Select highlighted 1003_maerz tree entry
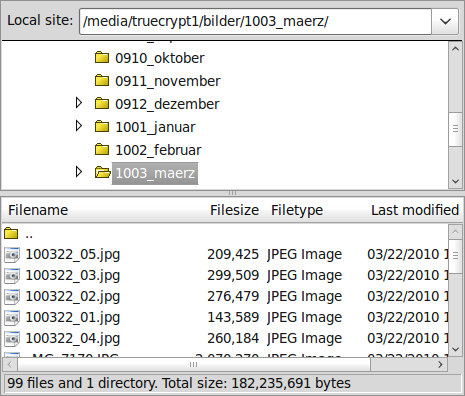 coord(155,173)
